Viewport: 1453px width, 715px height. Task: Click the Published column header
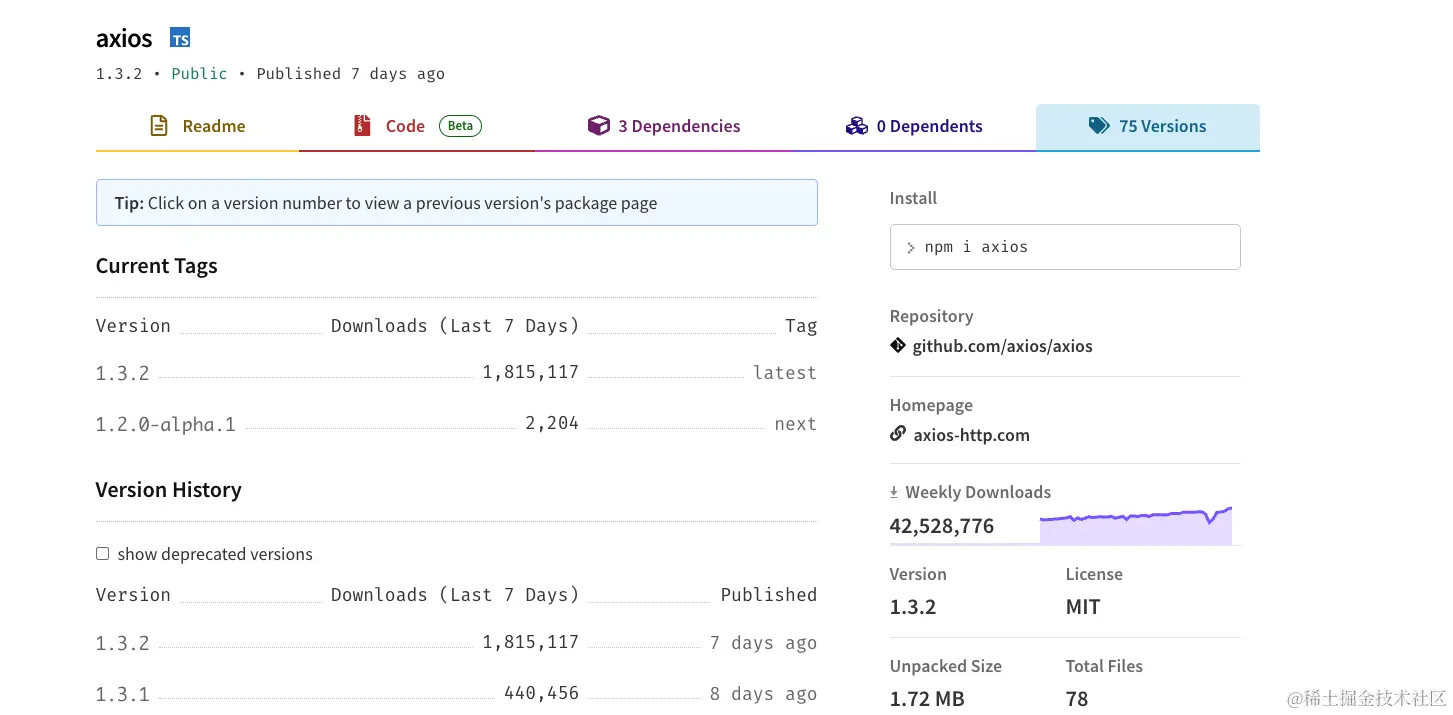(769, 595)
